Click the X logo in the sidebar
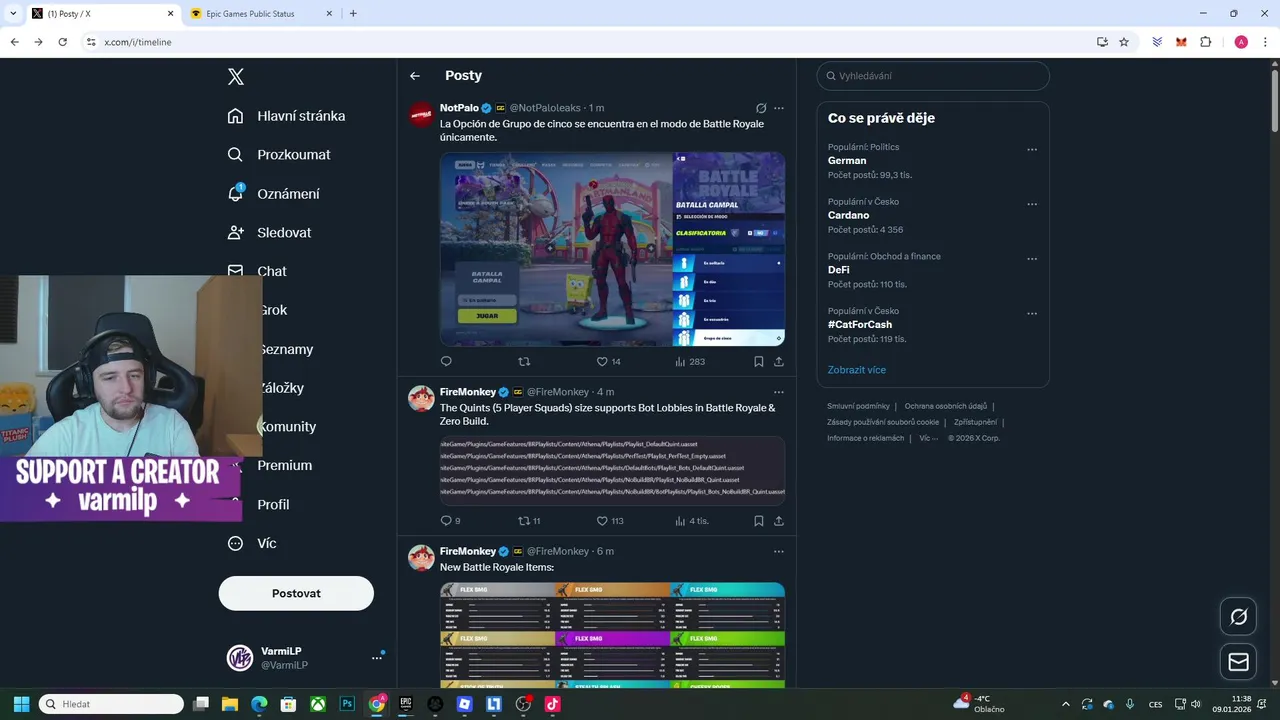 [236, 77]
